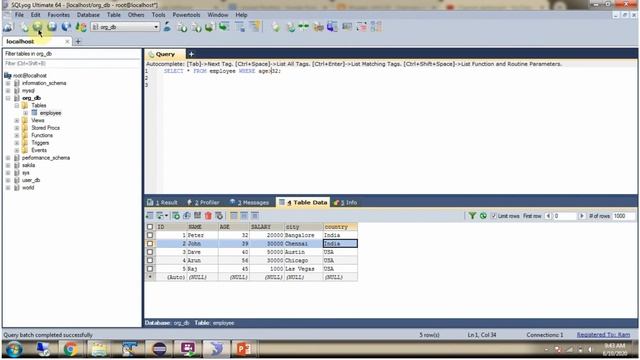Click the save changes icon in Table Data

pyautogui.click(x=198, y=216)
